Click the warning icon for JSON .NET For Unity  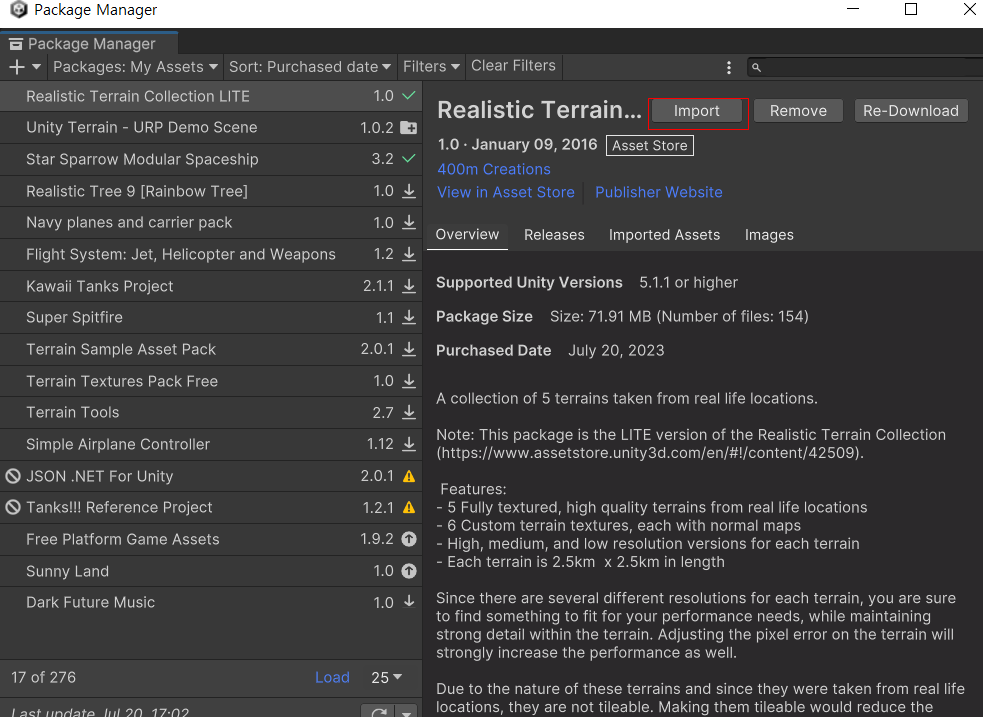coord(409,476)
